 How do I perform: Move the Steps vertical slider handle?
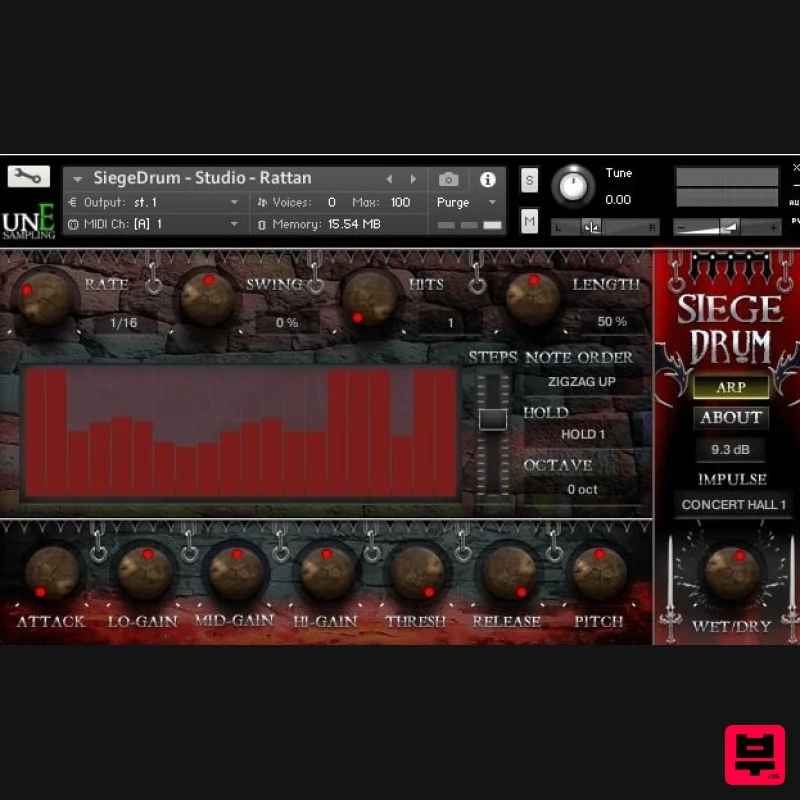pyautogui.click(x=493, y=419)
